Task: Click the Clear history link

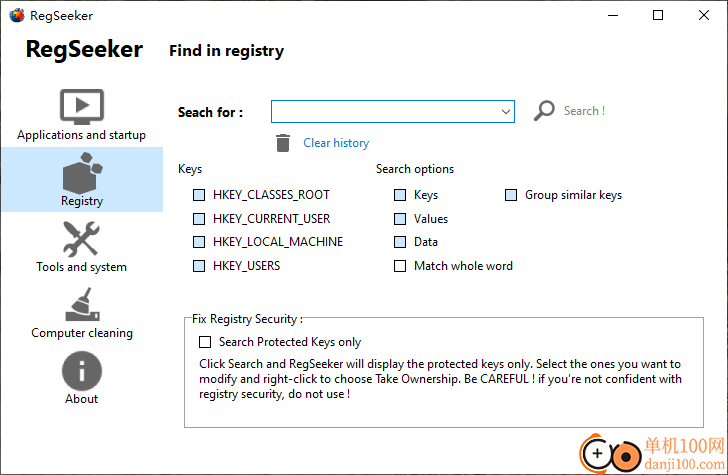Action: (x=336, y=143)
